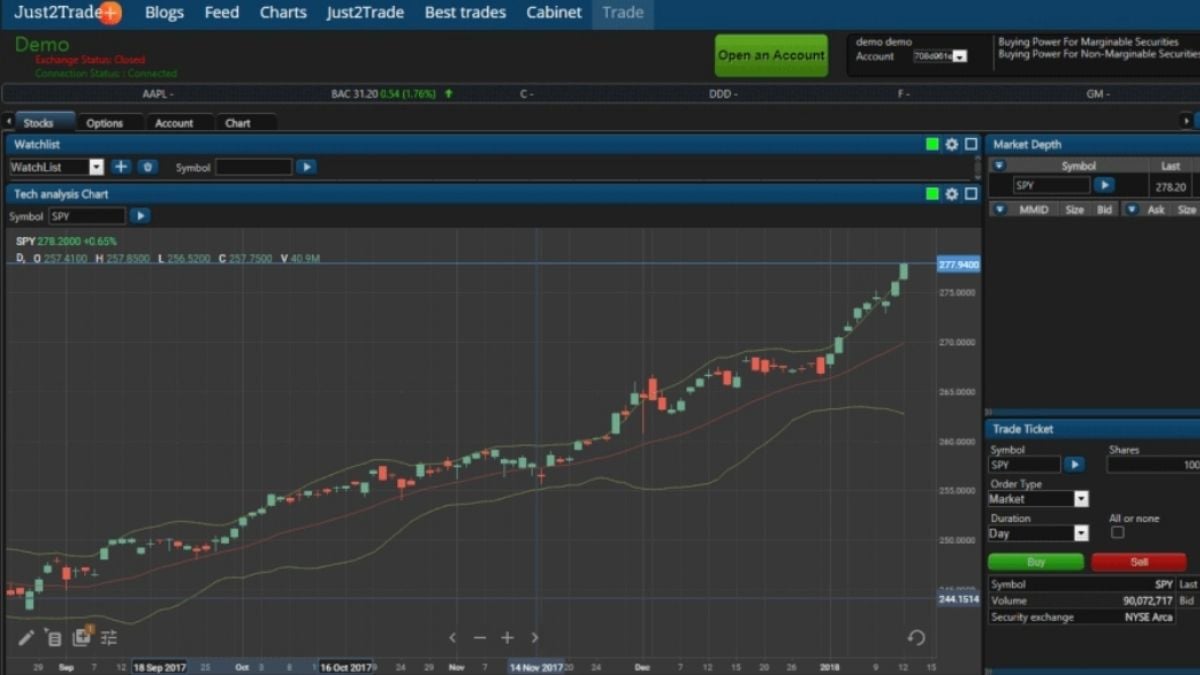
Task: Open the WatchList dropdown selector
Action: [x=96, y=166]
